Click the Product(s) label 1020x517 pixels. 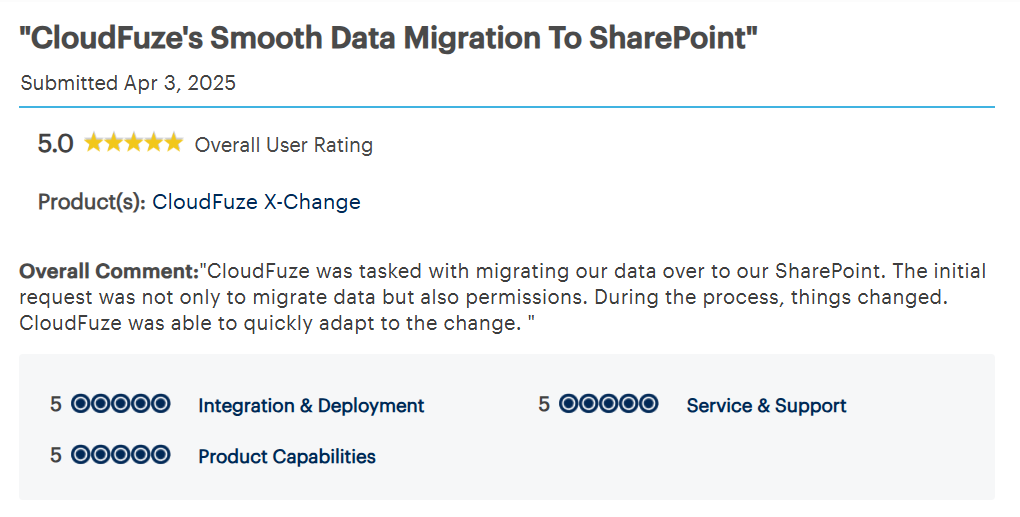(92, 202)
